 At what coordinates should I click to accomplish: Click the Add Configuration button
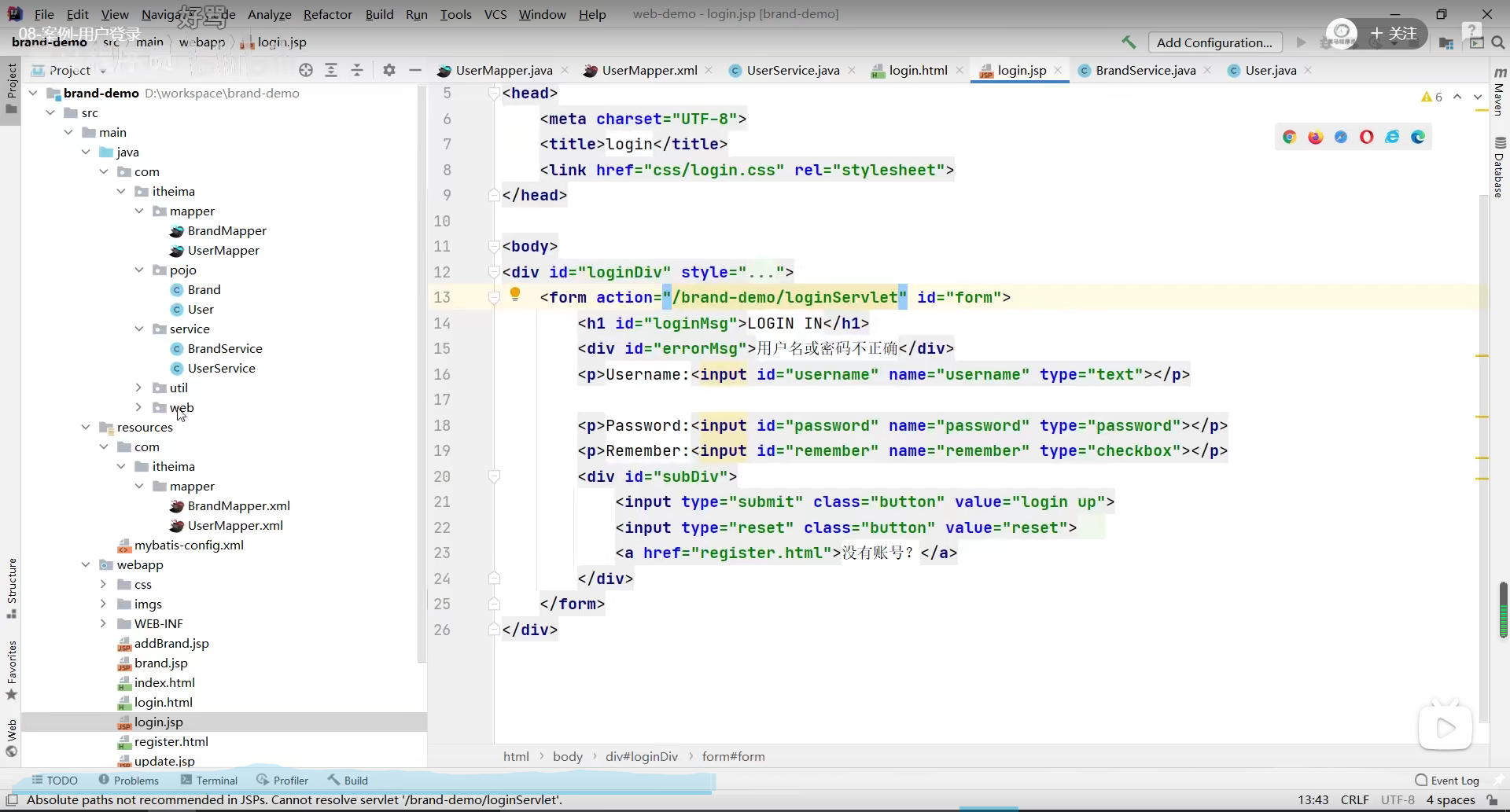pyautogui.click(x=1214, y=42)
